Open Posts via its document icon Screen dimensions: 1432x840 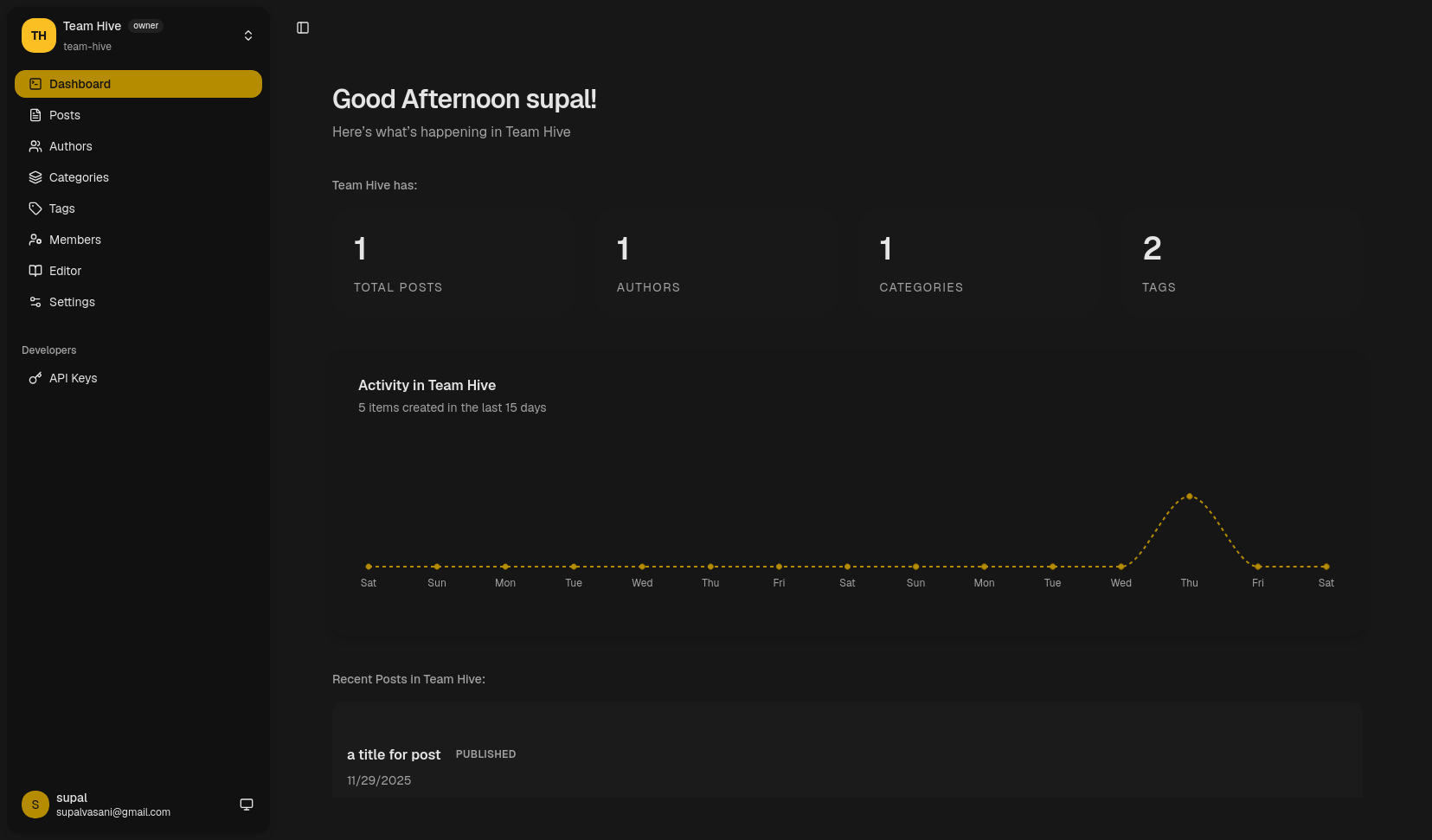(35, 114)
